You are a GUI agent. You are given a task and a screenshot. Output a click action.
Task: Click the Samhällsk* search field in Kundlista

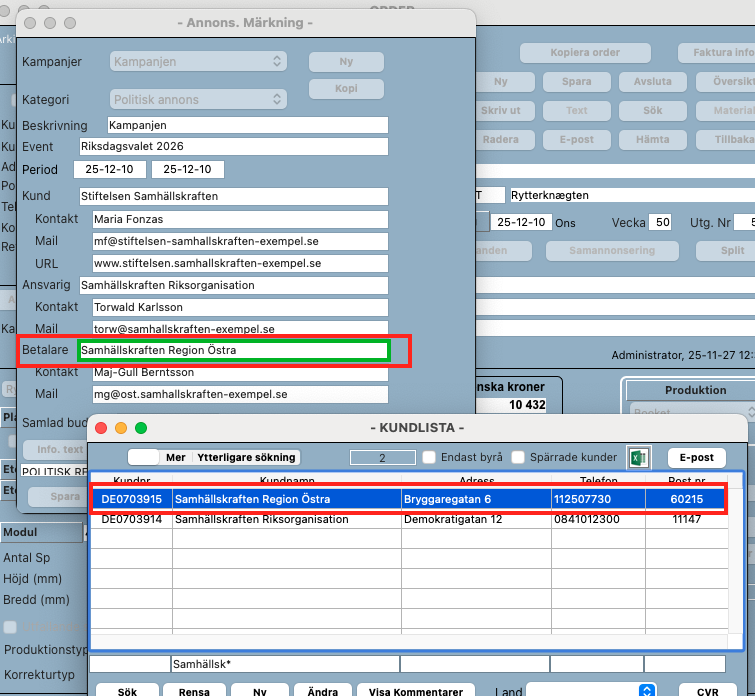click(285, 663)
